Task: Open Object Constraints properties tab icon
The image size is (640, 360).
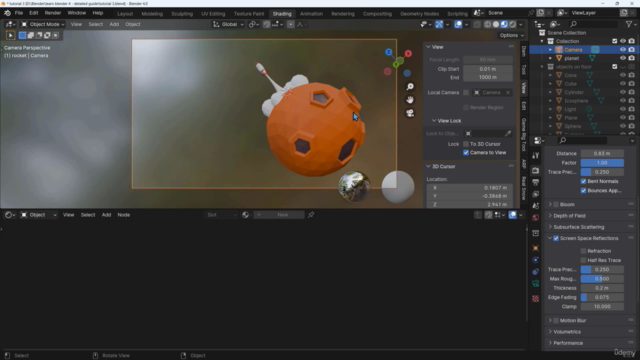Action: click(536, 272)
